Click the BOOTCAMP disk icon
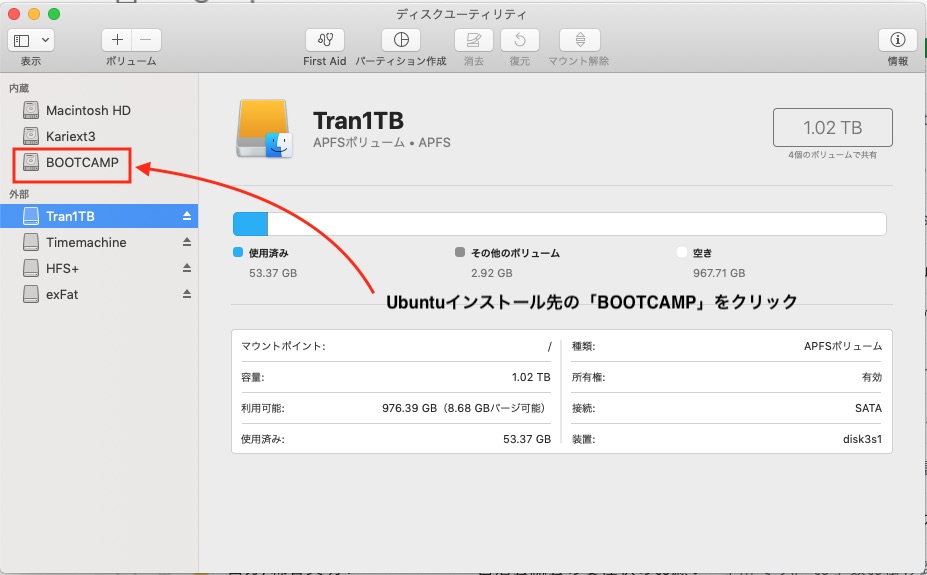The height and width of the screenshot is (575, 927). 31,163
